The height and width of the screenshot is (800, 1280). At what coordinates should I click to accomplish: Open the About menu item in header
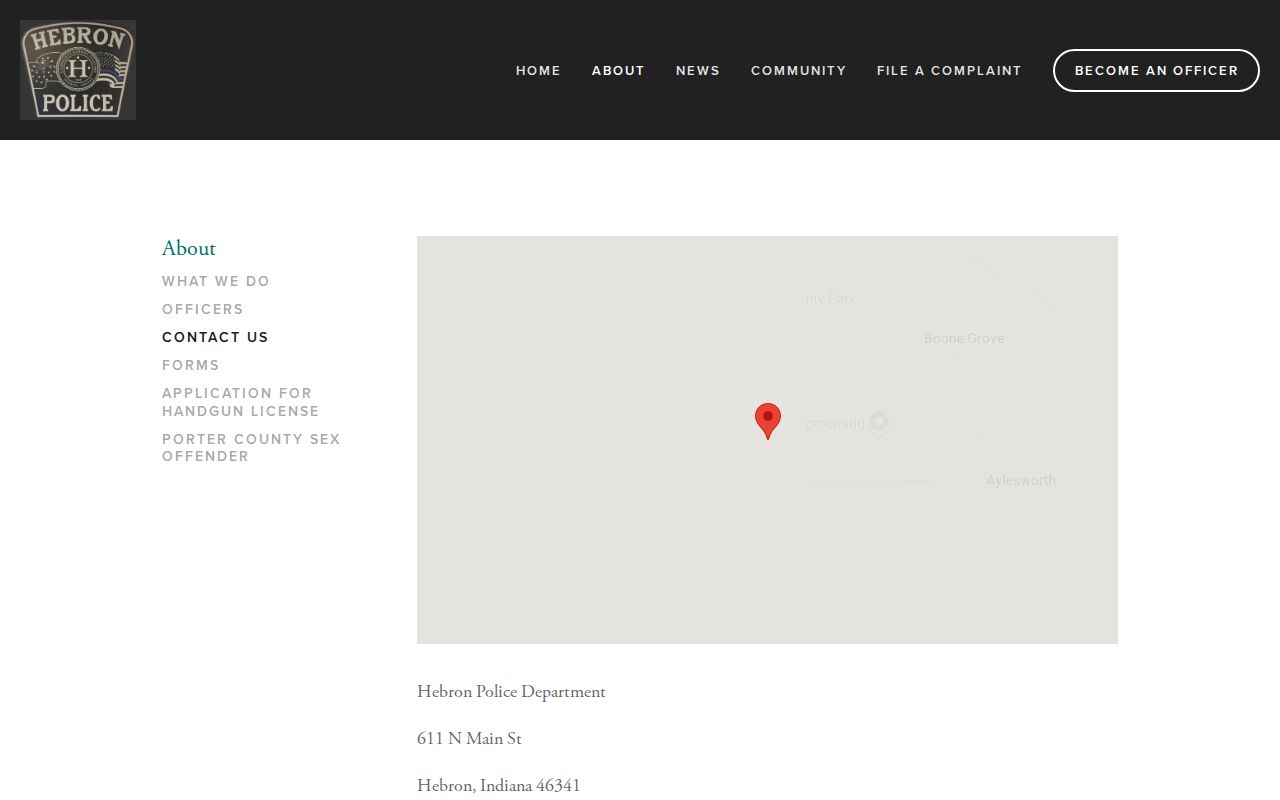pos(618,71)
